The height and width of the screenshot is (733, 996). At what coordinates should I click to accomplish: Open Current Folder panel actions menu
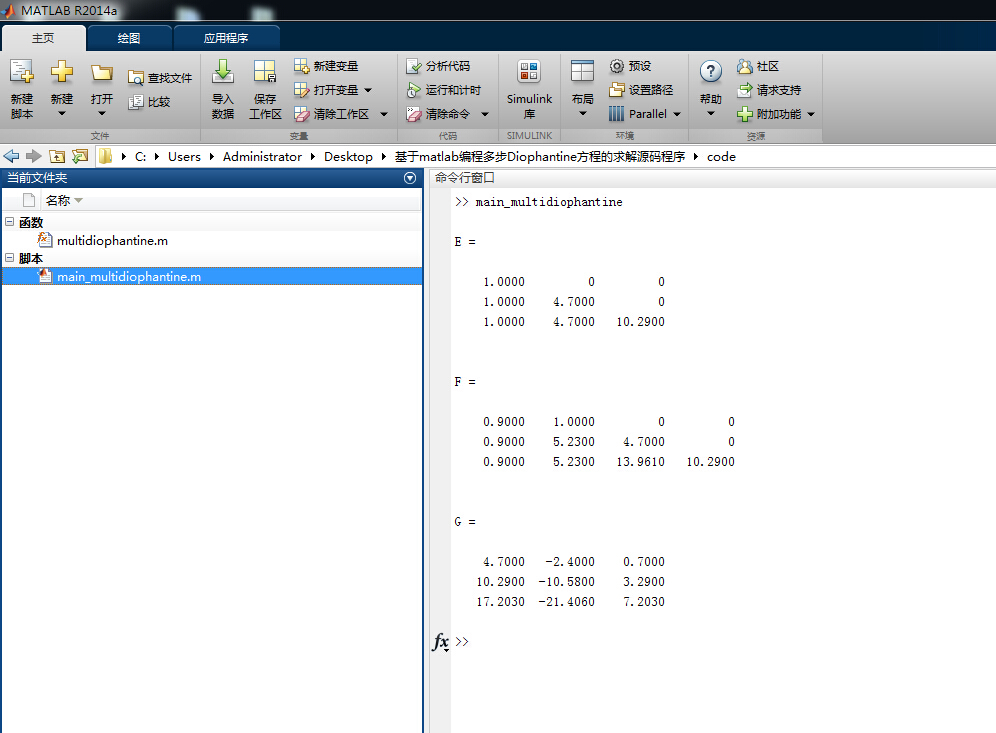(410, 178)
